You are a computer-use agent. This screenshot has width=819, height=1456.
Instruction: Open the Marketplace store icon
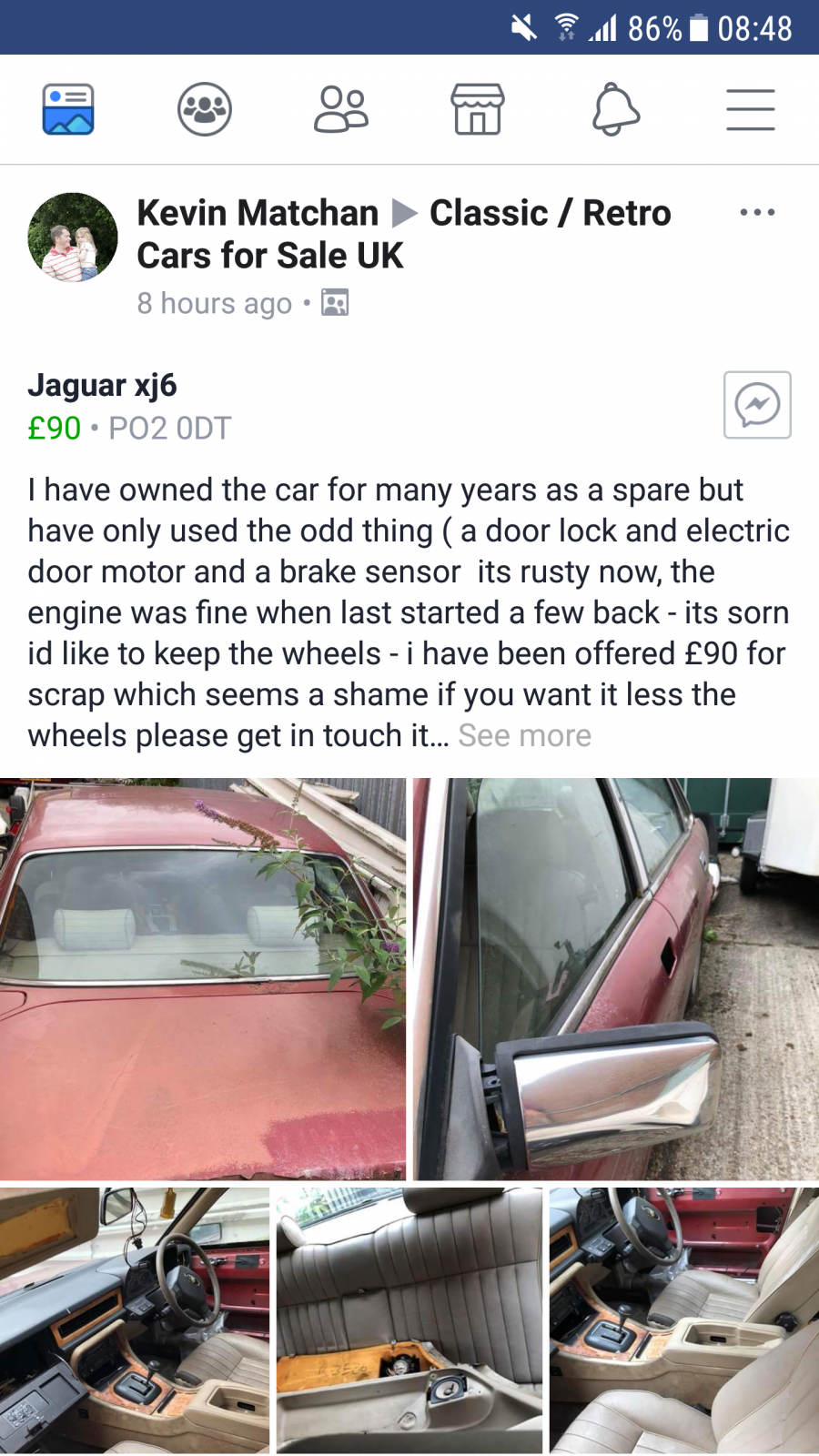click(x=478, y=109)
